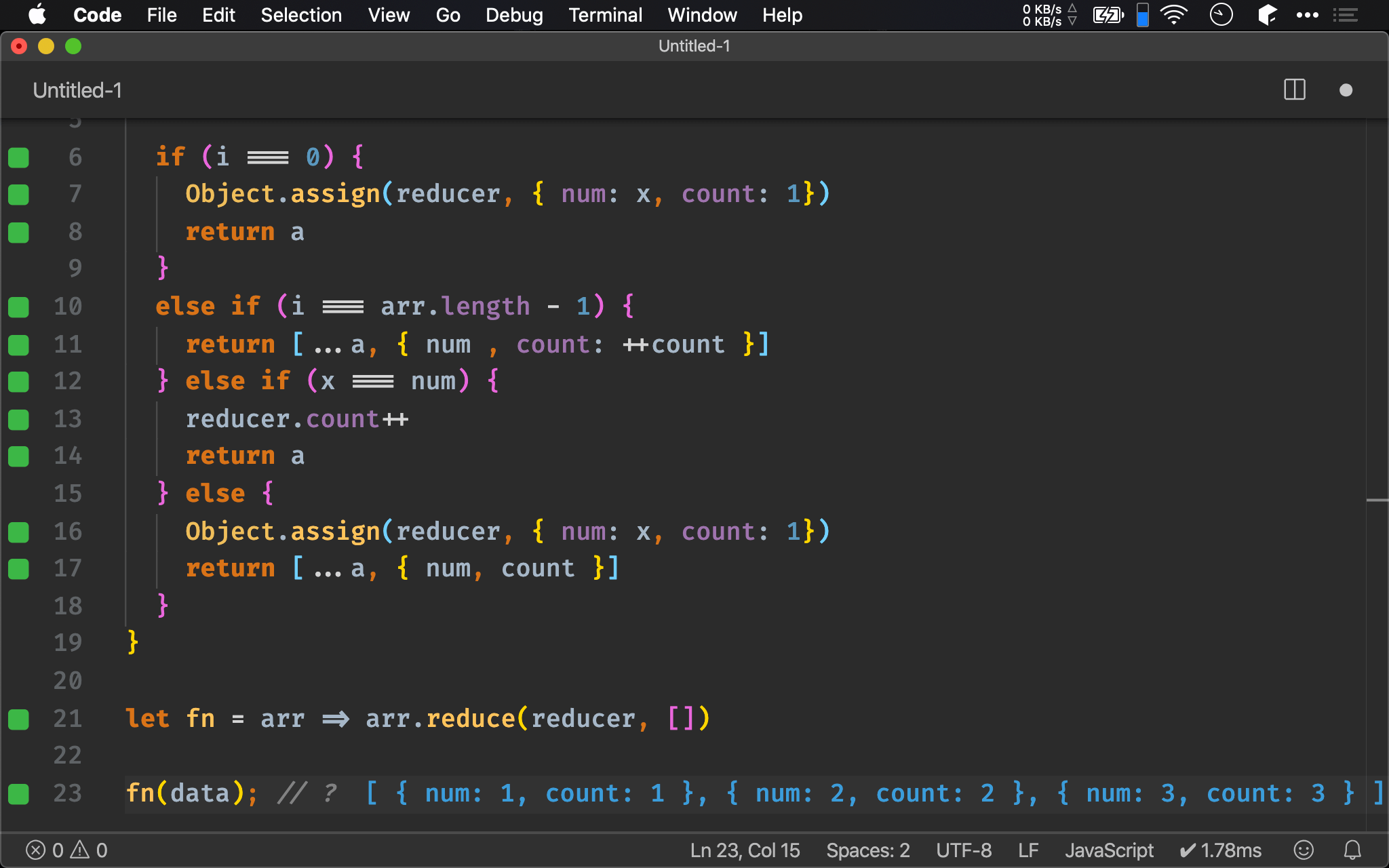This screenshot has height=868, width=1389.
Task: Open the feedback smiley icon
Action: pos(1303,850)
